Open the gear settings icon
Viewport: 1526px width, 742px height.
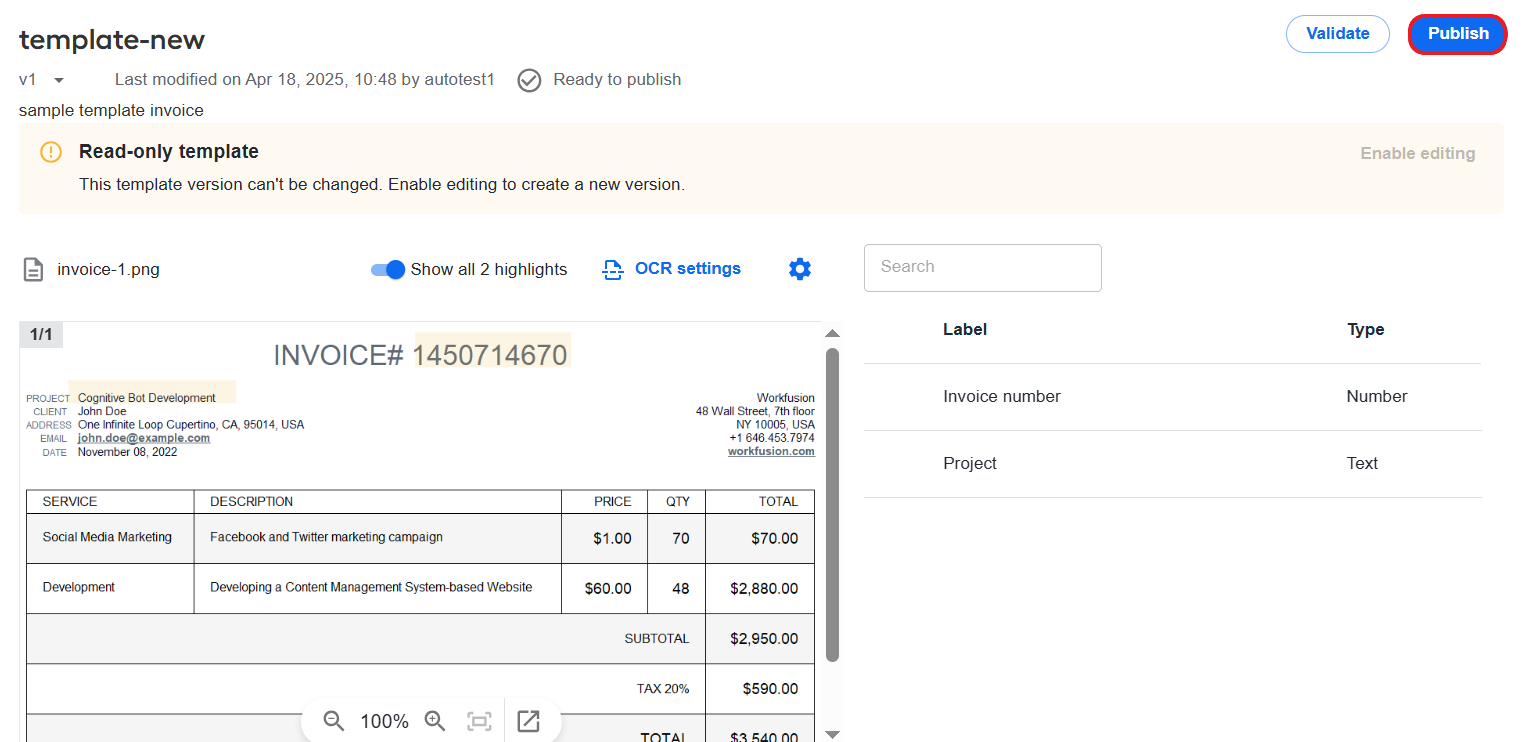(799, 269)
